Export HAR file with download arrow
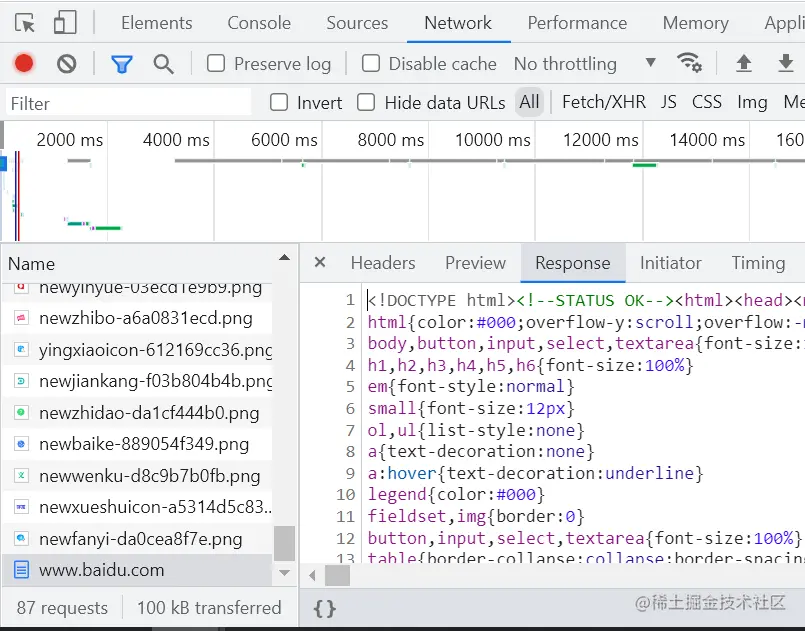Screen dimensions: 805x631 (x=785, y=64)
